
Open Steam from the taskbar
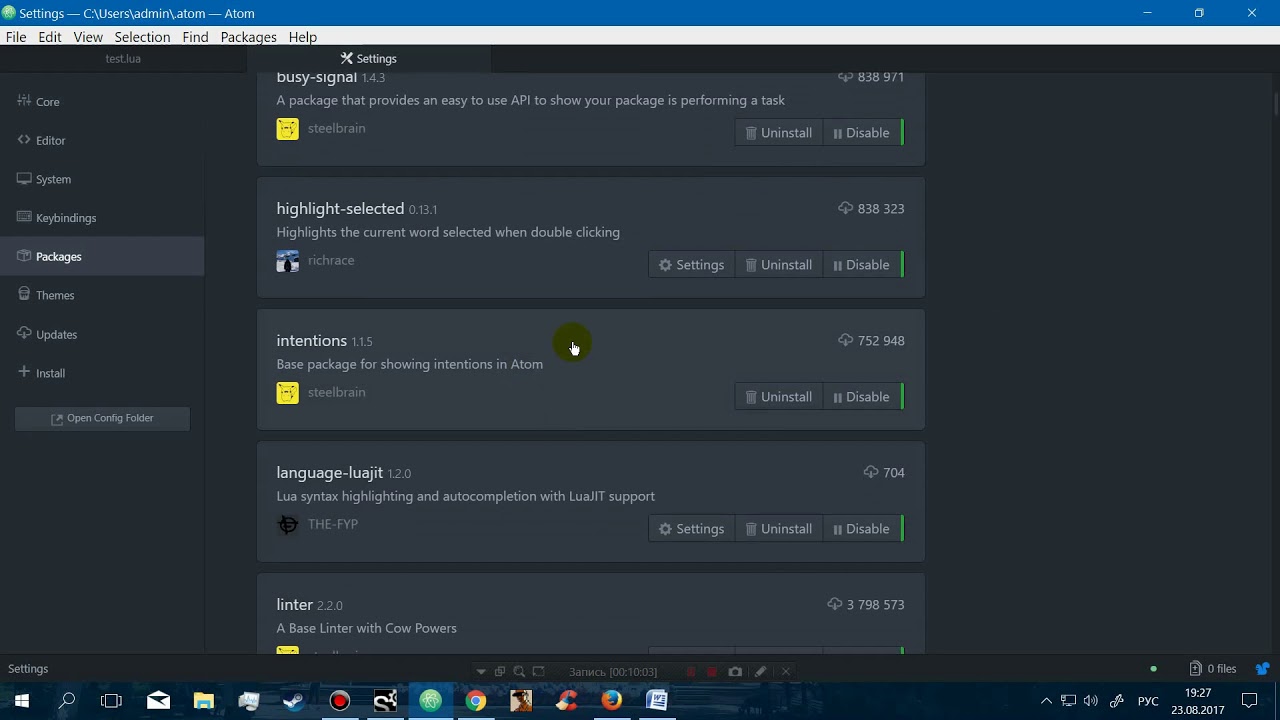coord(294,701)
